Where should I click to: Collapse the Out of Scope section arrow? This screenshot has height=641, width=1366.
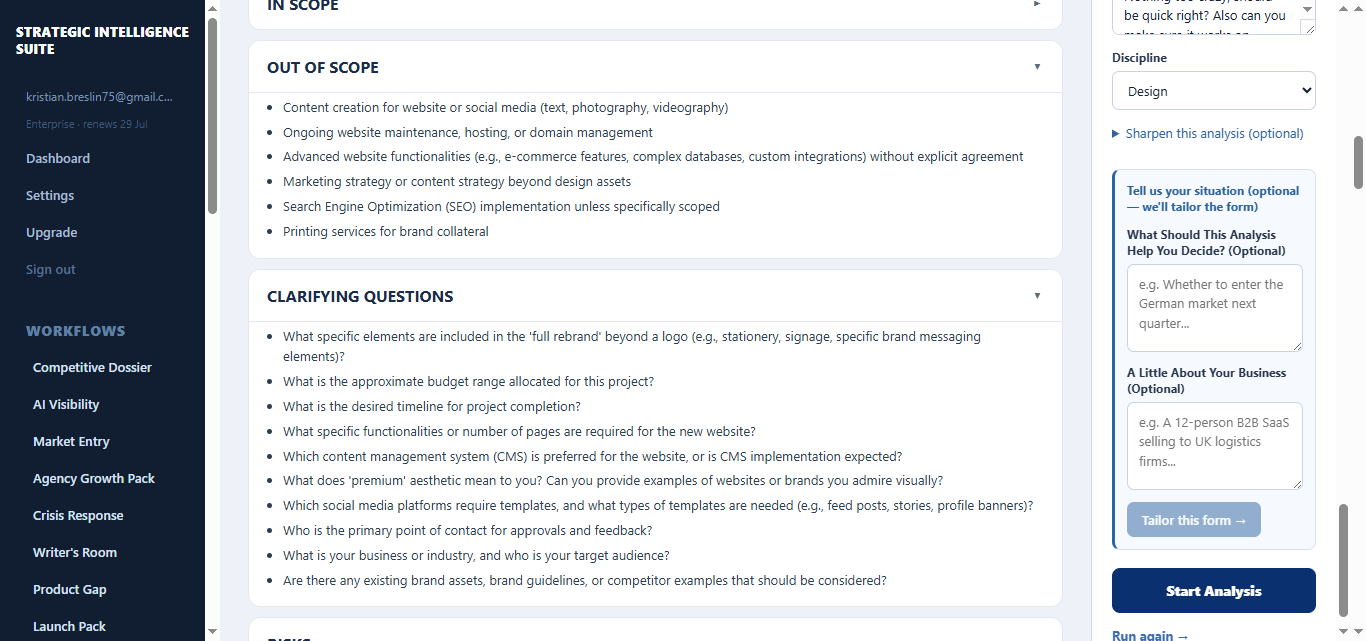[x=1037, y=67]
